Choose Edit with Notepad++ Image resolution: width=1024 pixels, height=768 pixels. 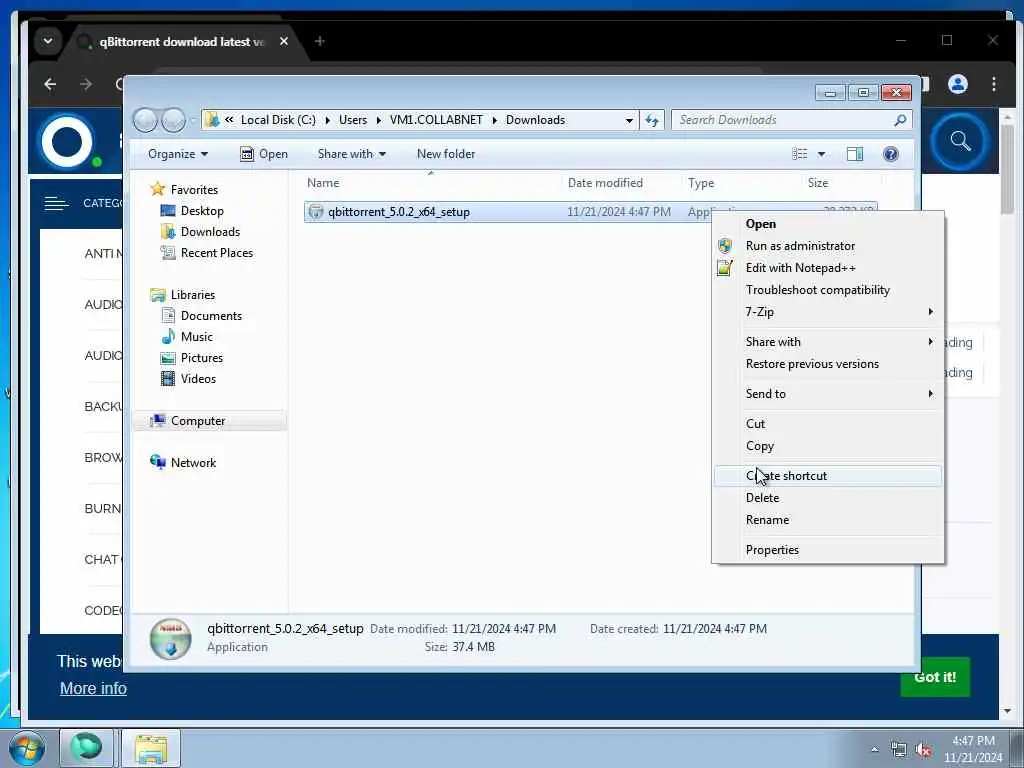coord(801,268)
